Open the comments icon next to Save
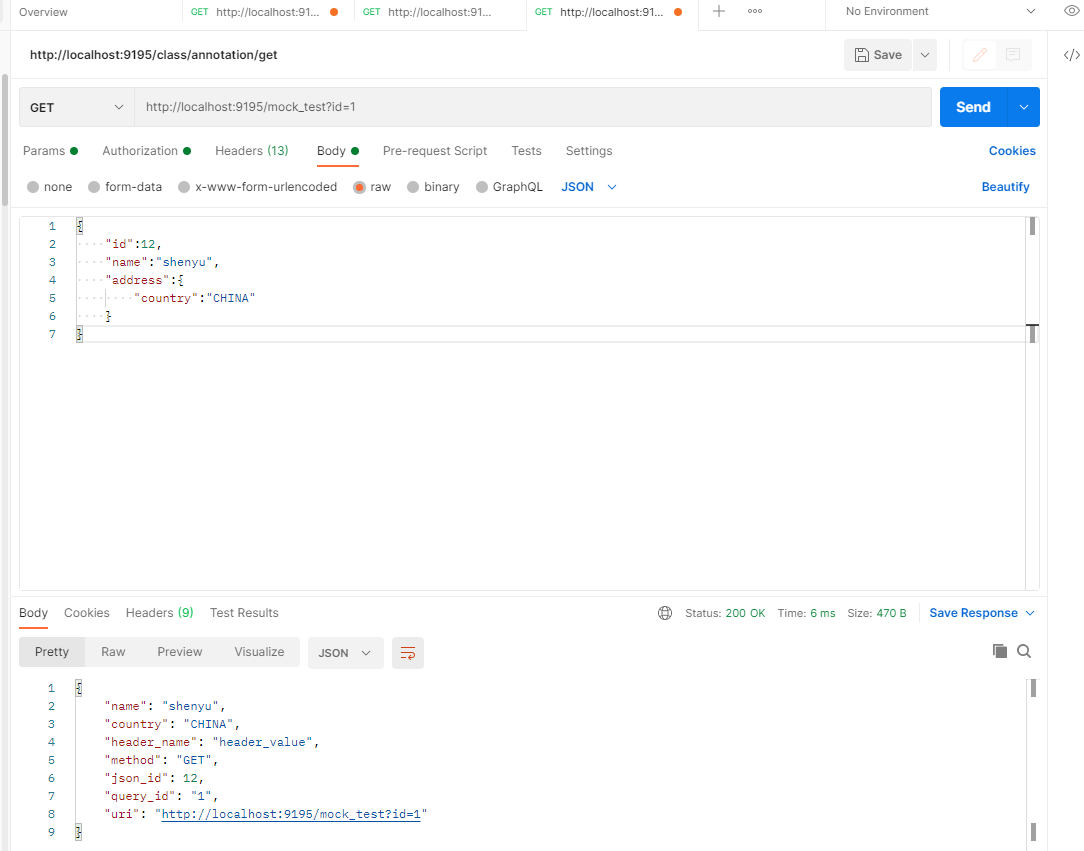 click(x=1013, y=55)
